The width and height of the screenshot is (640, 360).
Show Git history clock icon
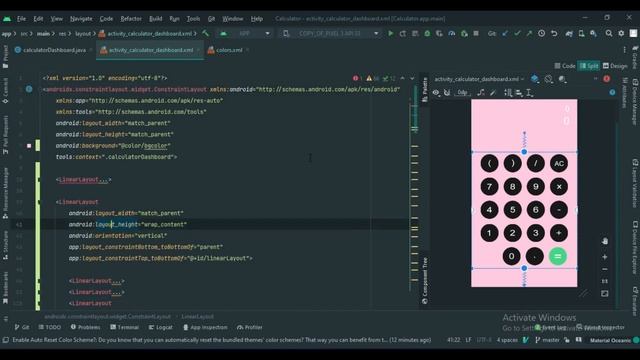click(541, 33)
